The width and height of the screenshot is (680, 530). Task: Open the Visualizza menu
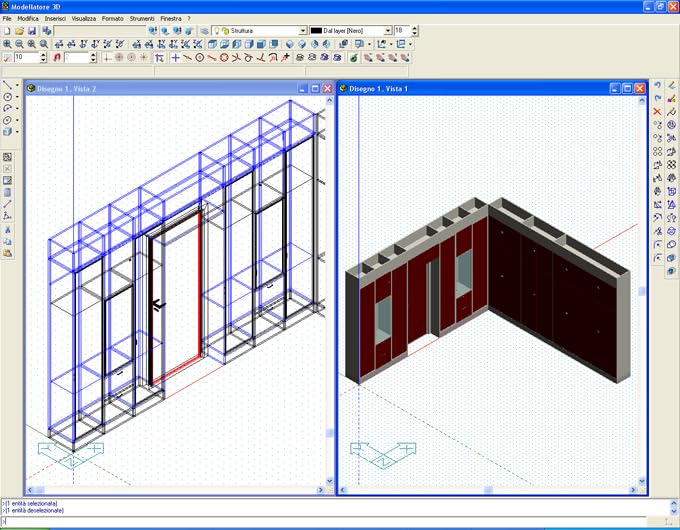coord(84,19)
